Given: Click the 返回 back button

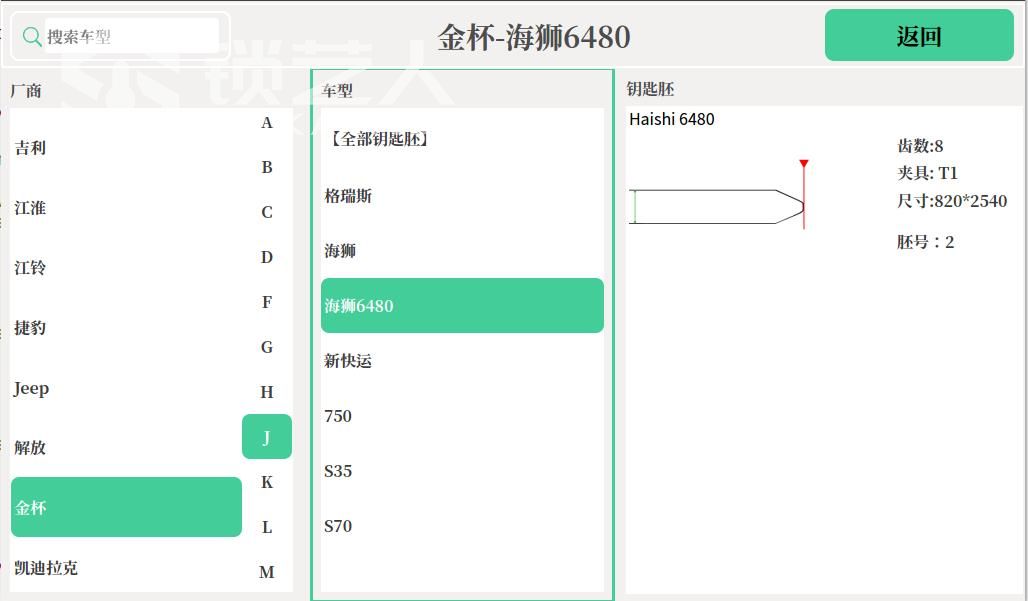Looking at the screenshot, I should tap(919, 35).
